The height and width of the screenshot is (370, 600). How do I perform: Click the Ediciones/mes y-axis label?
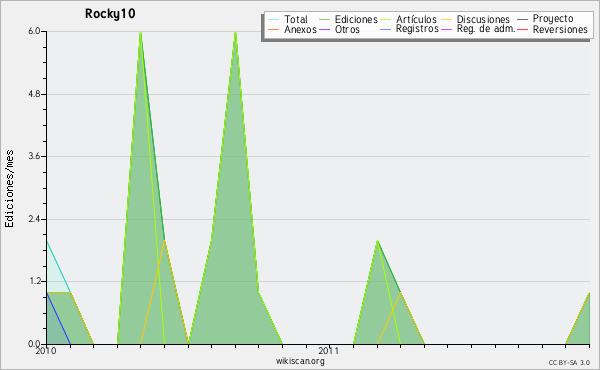click(9, 189)
